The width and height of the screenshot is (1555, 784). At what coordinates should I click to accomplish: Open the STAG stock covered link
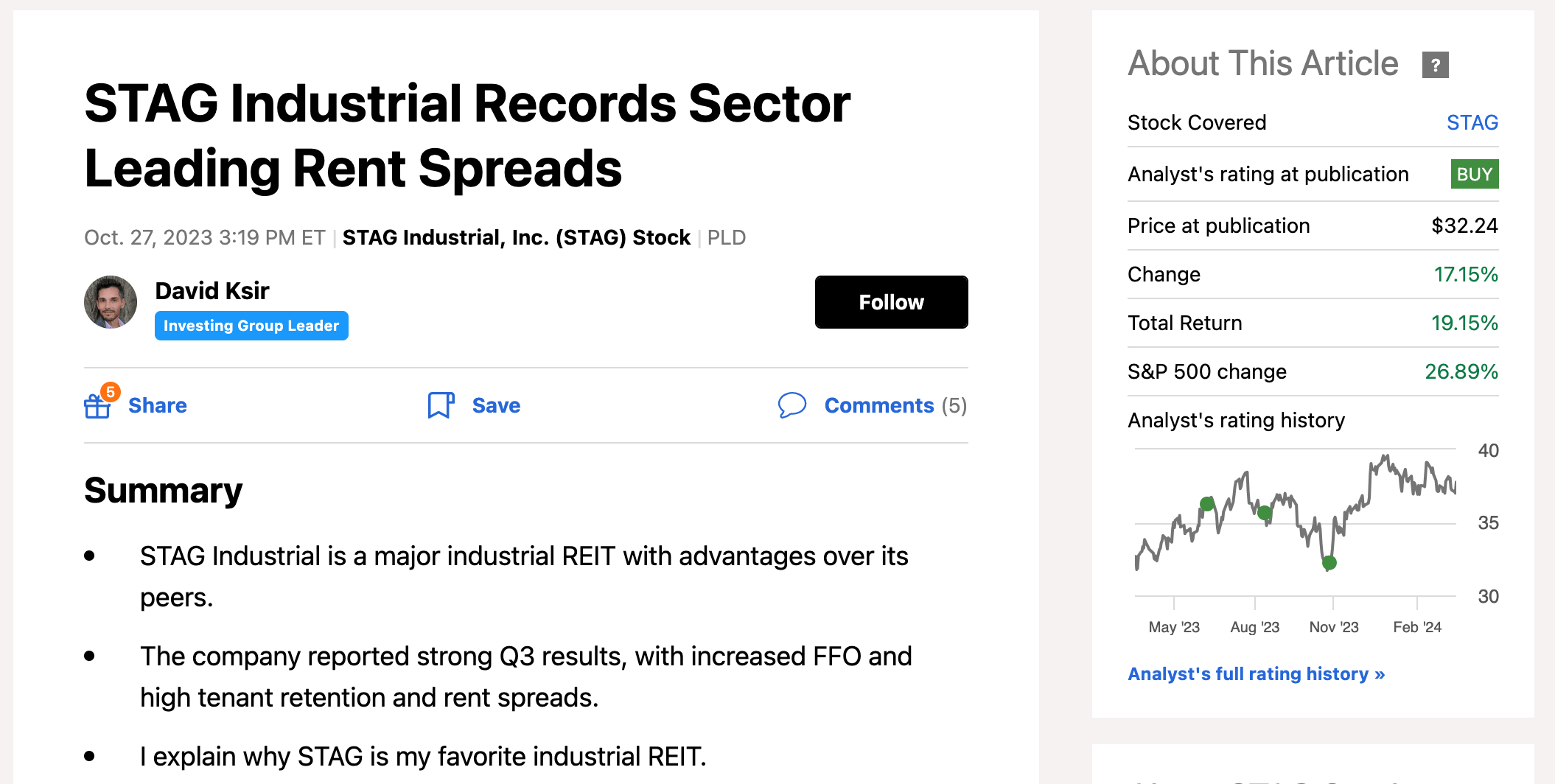[x=1472, y=122]
